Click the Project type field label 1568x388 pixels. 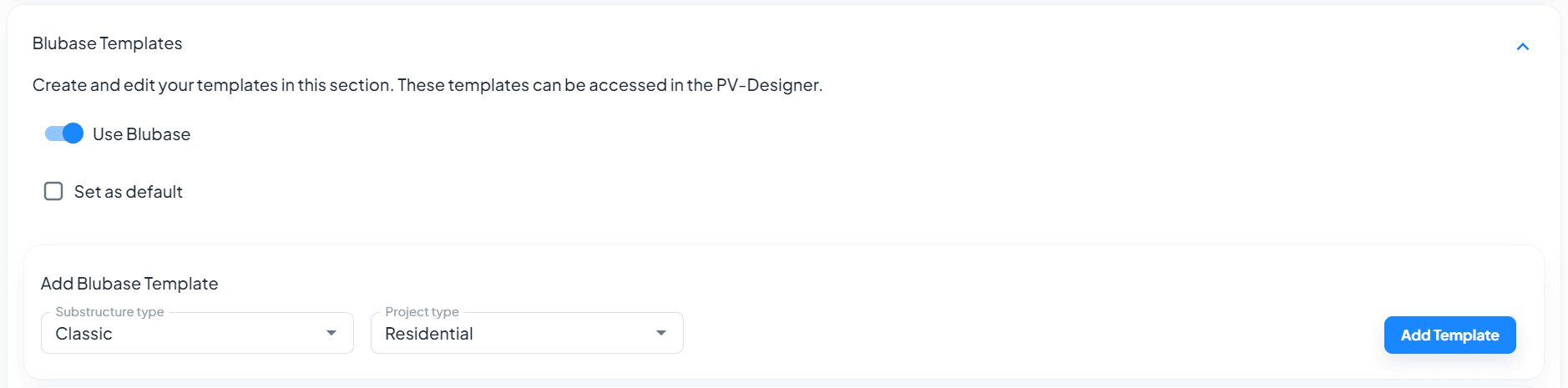click(422, 312)
